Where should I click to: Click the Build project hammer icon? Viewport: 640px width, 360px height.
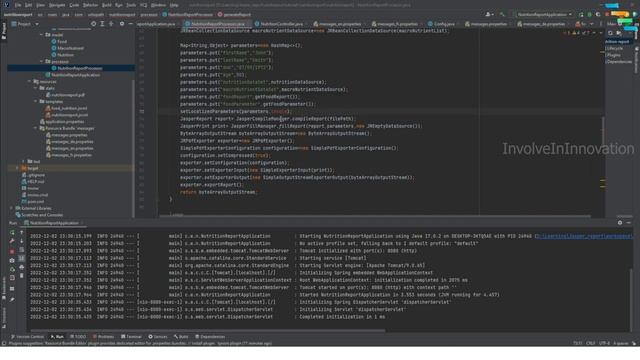[502, 15]
